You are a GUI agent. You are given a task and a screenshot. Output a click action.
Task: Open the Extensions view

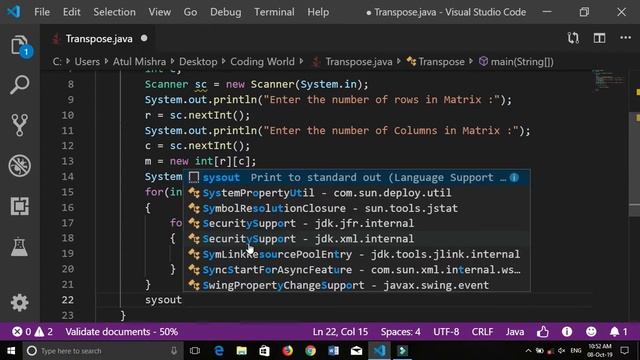tap(20, 206)
